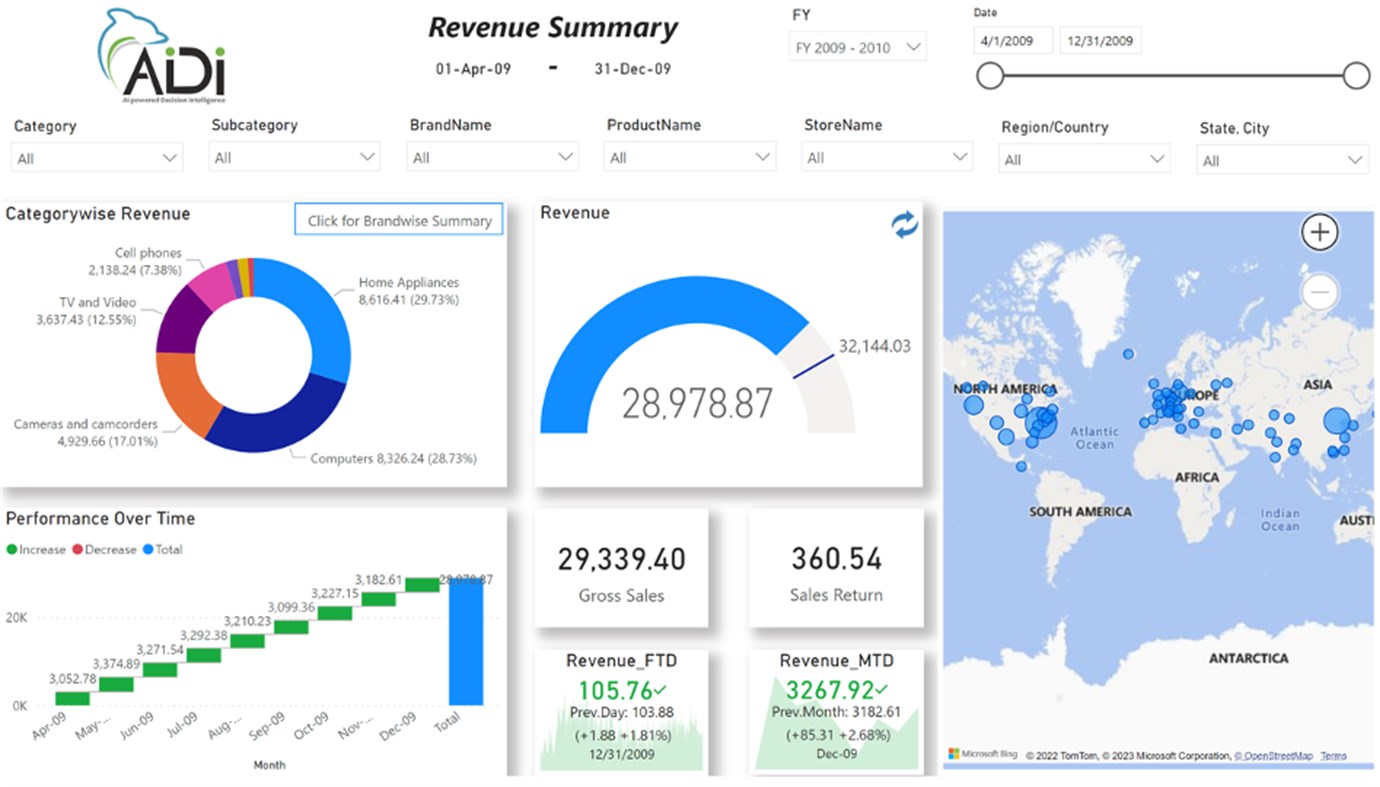Expand the StoreName filter list
The height and width of the screenshot is (787, 1380).
(x=886, y=156)
